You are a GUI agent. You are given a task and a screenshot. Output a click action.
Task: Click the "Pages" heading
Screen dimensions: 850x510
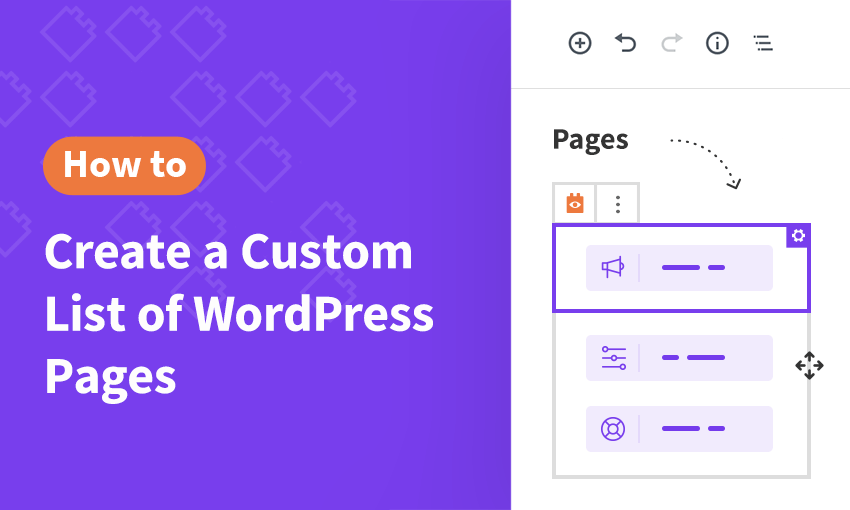pos(590,140)
